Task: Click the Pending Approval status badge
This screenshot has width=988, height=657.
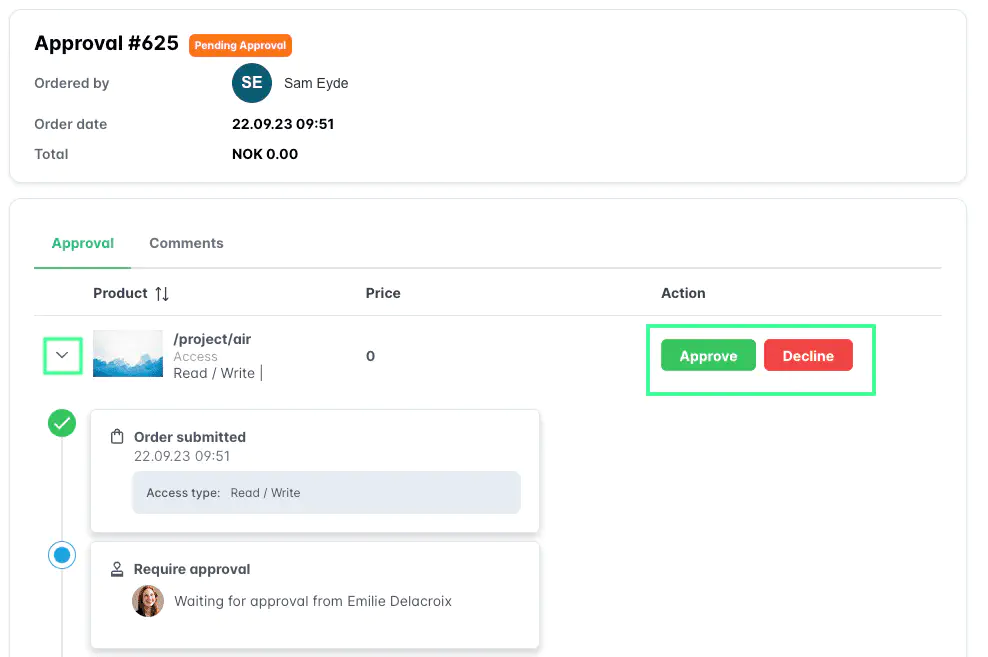Action: [x=240, y=45]
